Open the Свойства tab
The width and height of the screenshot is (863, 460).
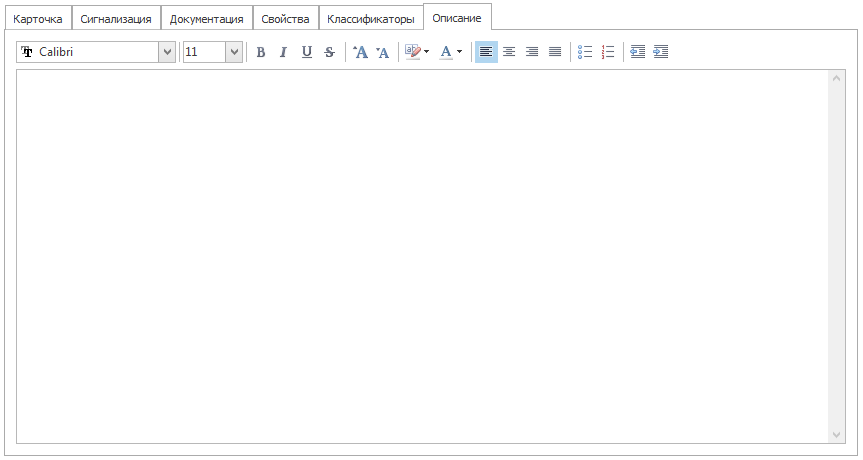(x=285, y=19)
